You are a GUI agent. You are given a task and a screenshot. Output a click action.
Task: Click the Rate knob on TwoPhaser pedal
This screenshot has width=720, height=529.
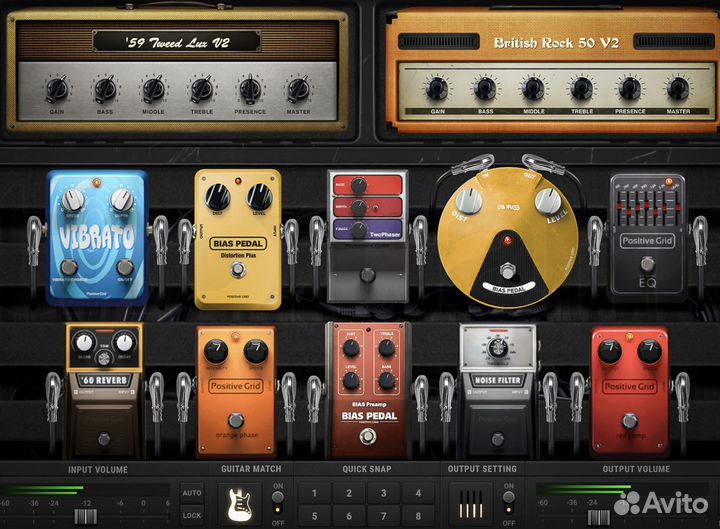359,186
